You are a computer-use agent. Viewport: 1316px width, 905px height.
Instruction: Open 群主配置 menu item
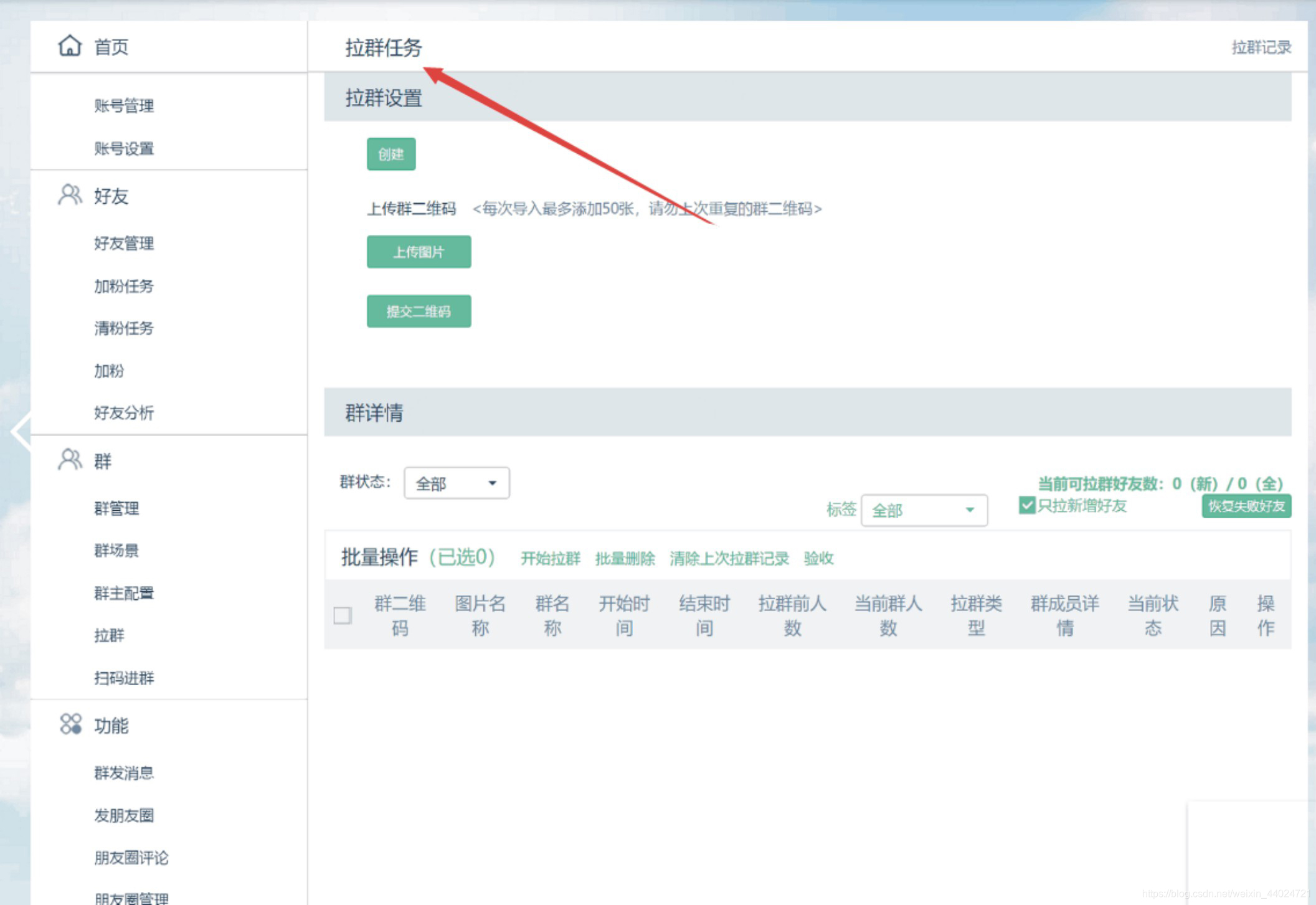tap(124, 593)
